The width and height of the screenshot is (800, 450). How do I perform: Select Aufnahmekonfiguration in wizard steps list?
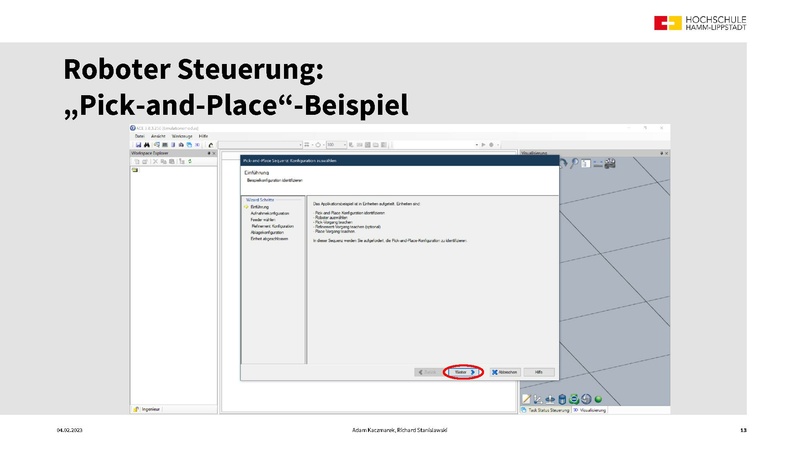[270, 213]
